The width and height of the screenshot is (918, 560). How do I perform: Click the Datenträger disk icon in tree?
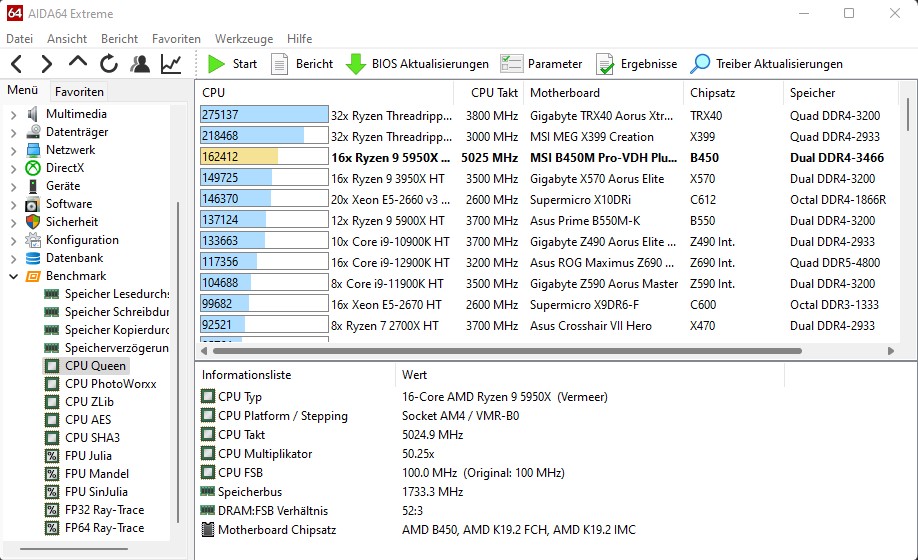tap(33, 132)
